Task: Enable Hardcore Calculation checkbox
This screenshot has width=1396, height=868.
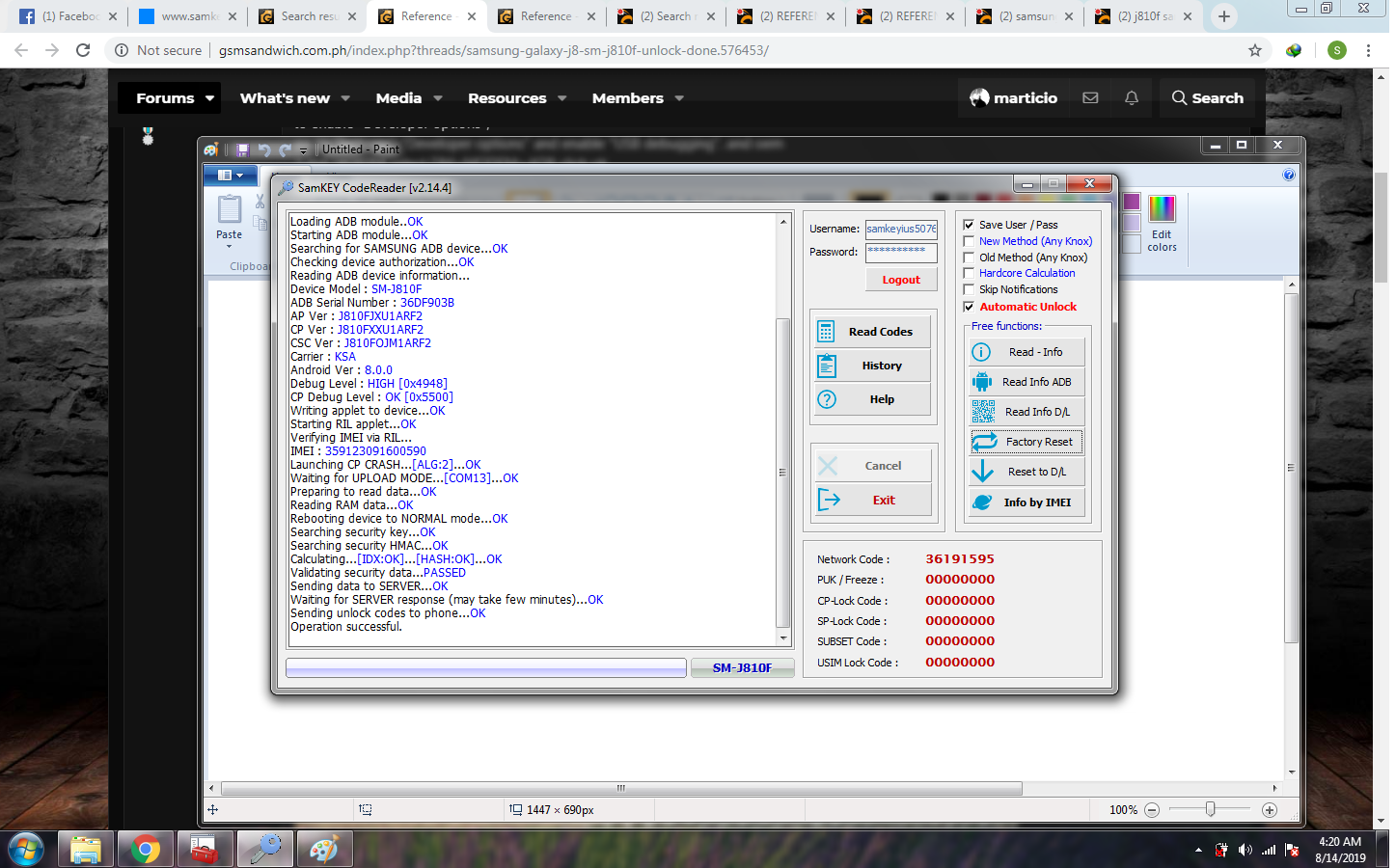Action: pos(969,273)
